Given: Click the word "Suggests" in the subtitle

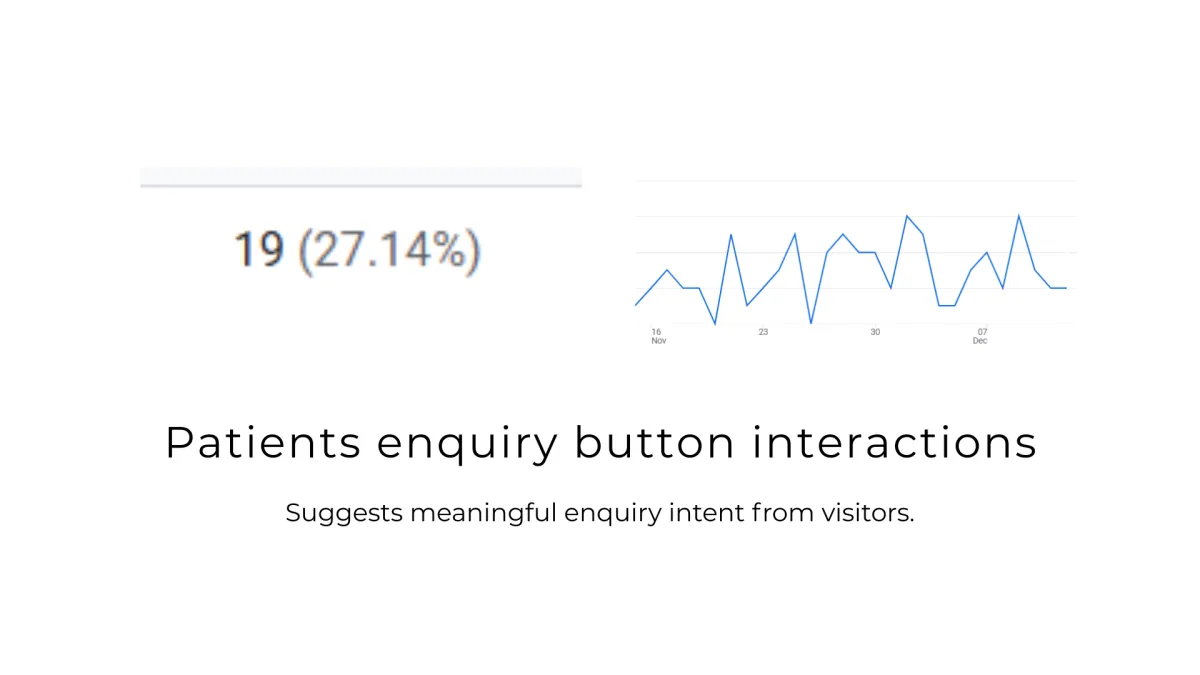Looking at the screenshot, I should point(345,514).
